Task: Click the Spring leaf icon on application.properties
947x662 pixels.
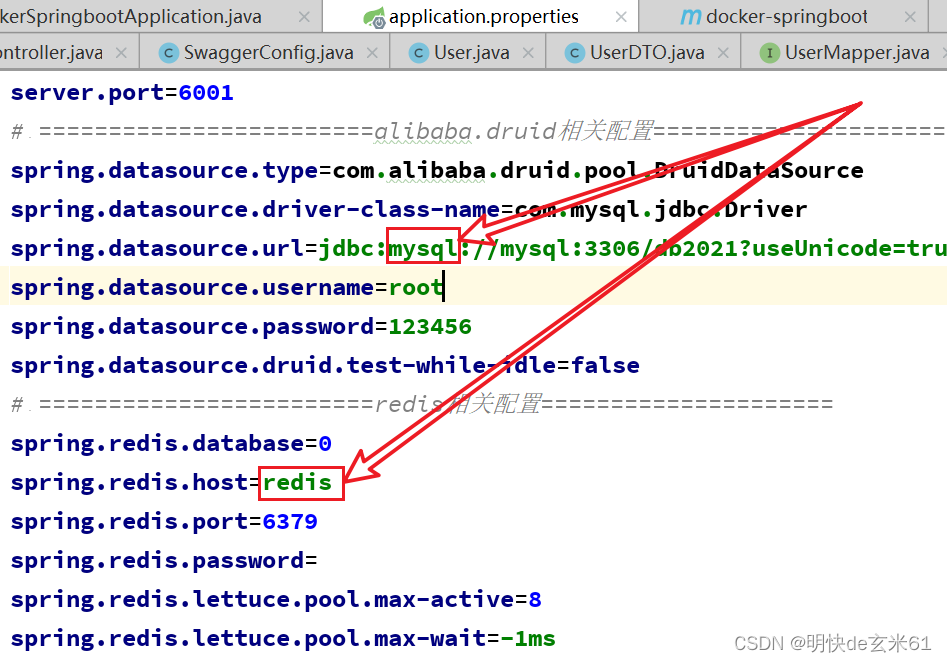Action: 374,18
